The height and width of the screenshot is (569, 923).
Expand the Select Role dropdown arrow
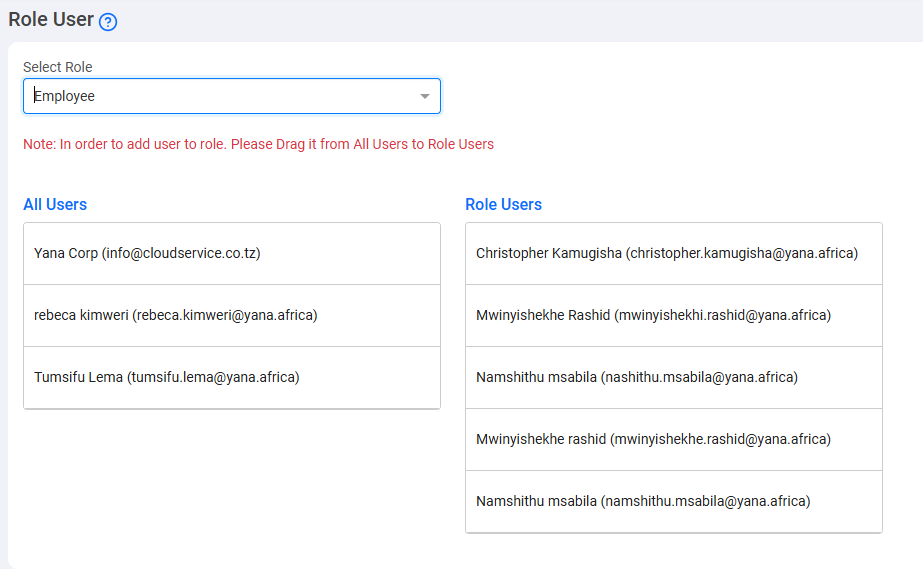(x=424, y=97)
